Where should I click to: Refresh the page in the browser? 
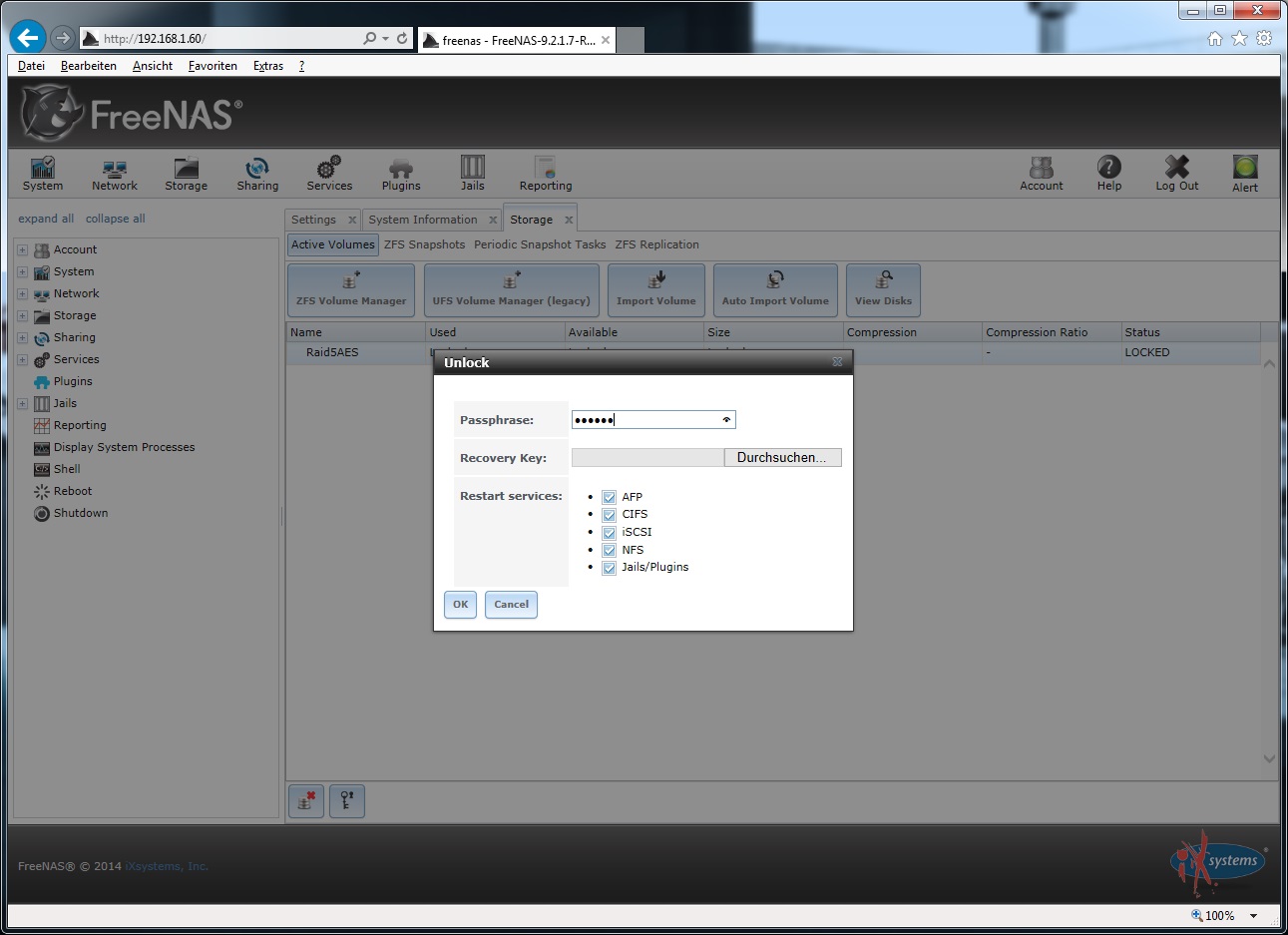coord(402,39)
